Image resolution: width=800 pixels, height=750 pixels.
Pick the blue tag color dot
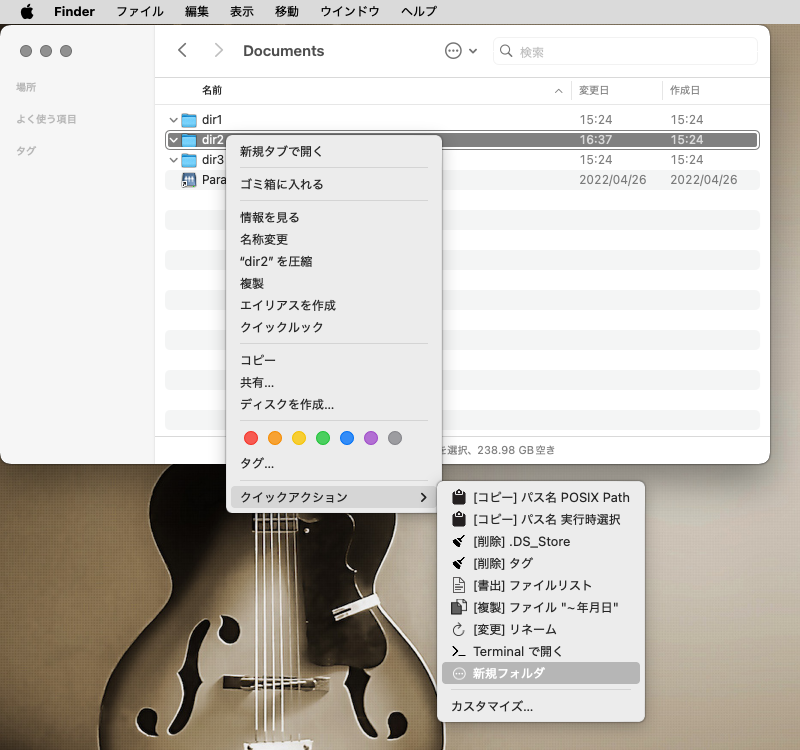[x=347, y=438]
